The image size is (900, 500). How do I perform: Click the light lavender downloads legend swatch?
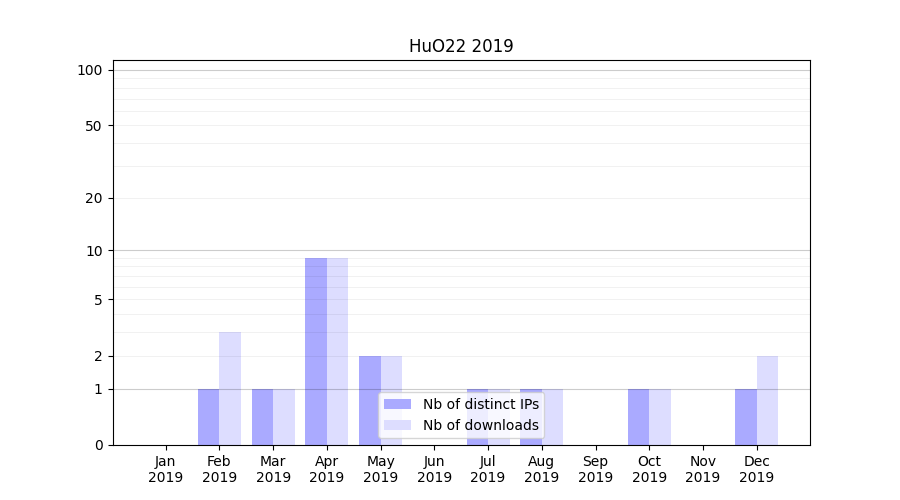pyautogui.click(x=397, y=425)
